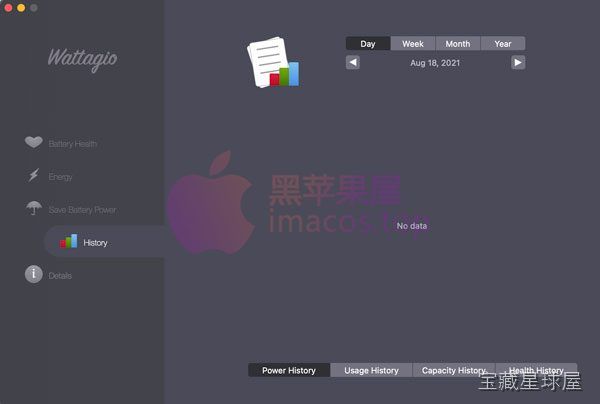
Task: Click the Wattagio logo title
Action: pyautogui.click(x=83, y=59)
